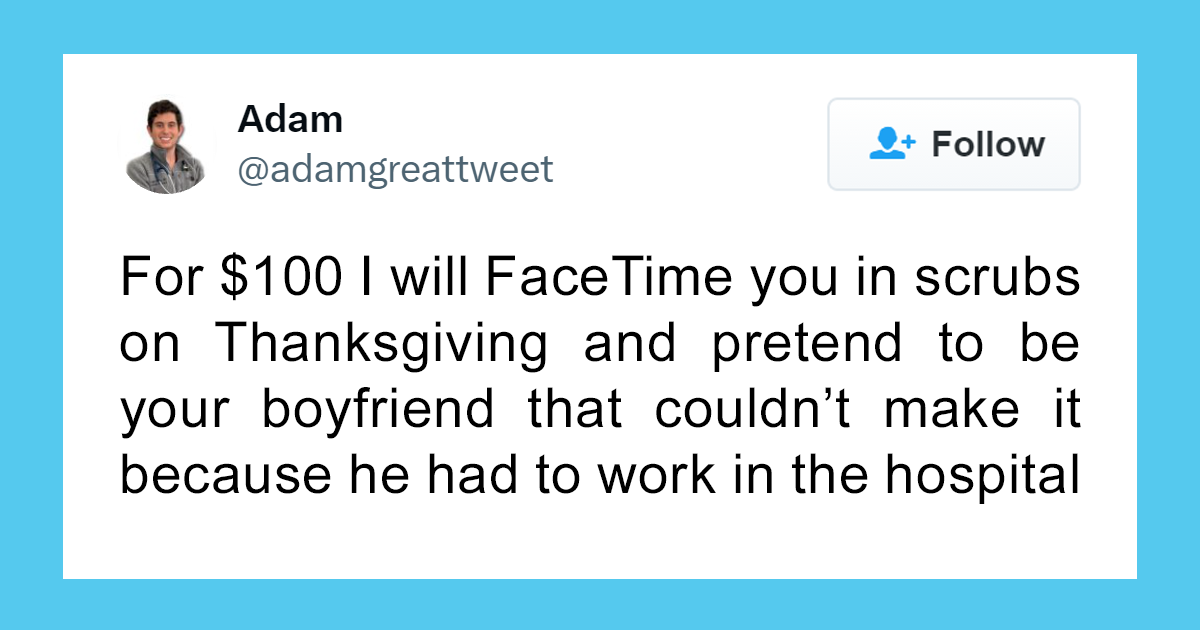Select the word 'Thanksgiving' in the tweet
Viewport: 1200px width, 630px height.
pos(384,343)
